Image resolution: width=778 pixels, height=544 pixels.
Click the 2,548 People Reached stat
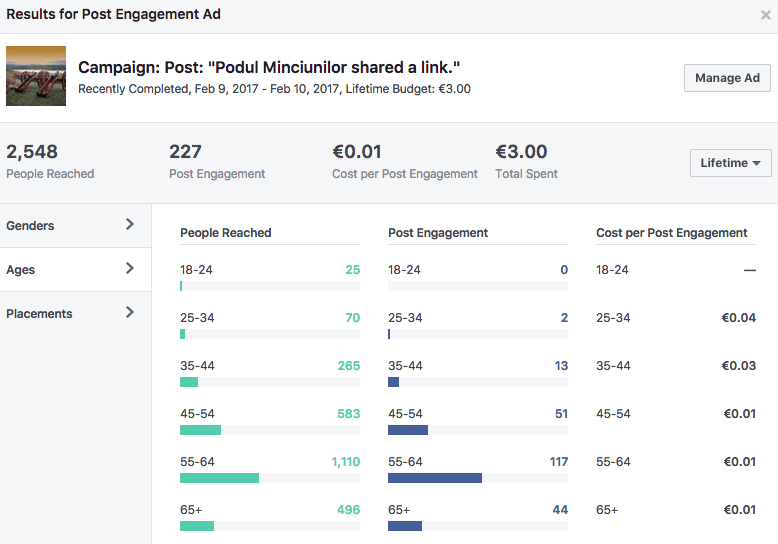pos(32,152)
